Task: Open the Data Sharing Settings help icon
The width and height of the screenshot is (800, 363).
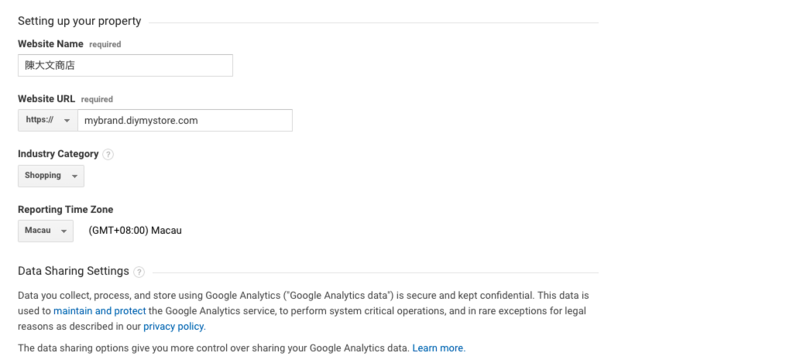Action: [139, 272]
